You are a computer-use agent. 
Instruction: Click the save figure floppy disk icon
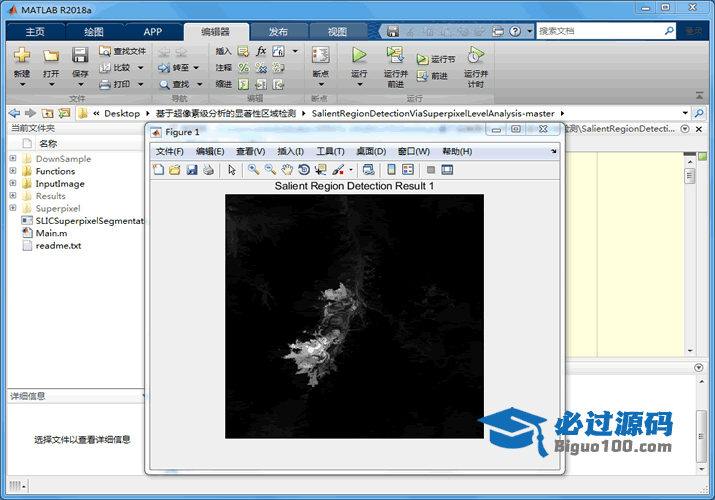[x=191, y=170]
